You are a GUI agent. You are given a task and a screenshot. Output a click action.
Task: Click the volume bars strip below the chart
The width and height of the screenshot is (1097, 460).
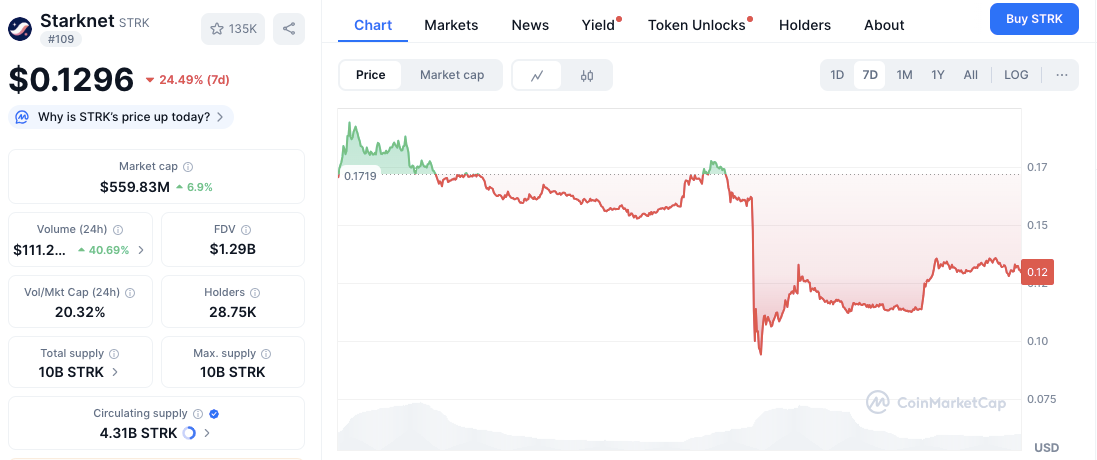point(680,430)
